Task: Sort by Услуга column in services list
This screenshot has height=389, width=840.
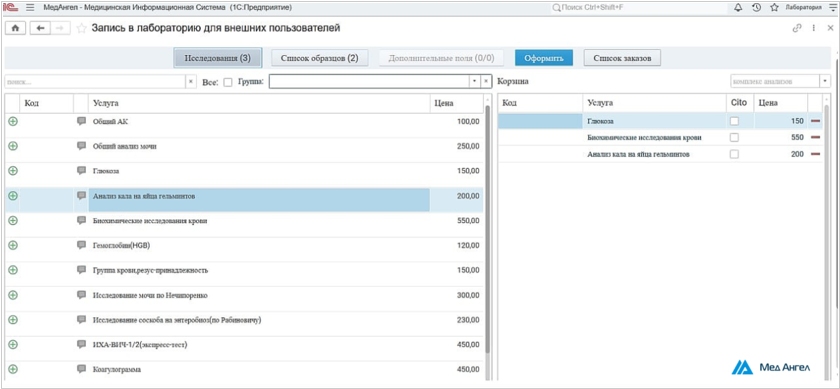Action: tap(259, 103)
